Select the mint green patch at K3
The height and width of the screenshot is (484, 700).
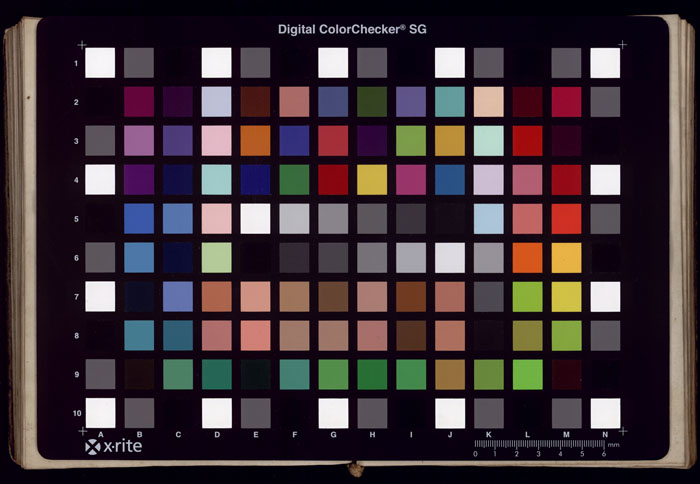click(488, 141)
